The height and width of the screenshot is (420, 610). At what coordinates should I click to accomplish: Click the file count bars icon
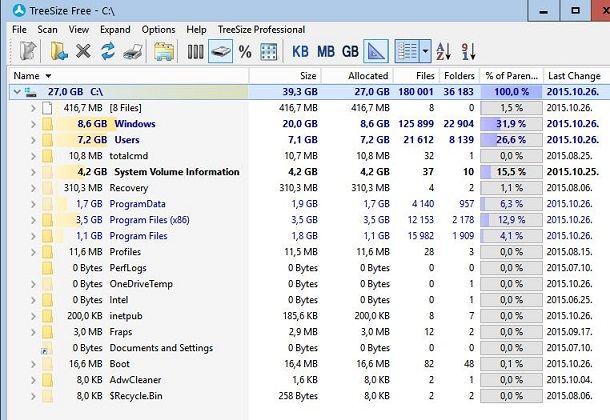coord(195,51)
